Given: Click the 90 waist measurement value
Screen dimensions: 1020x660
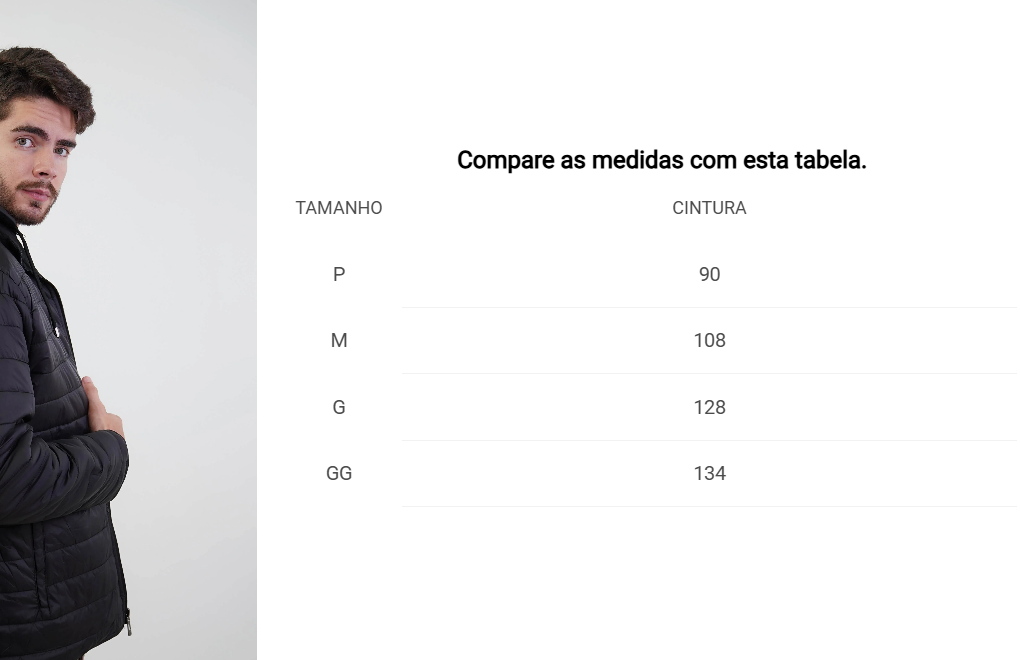Looking at the screenshot, I should tap(709, 274).
